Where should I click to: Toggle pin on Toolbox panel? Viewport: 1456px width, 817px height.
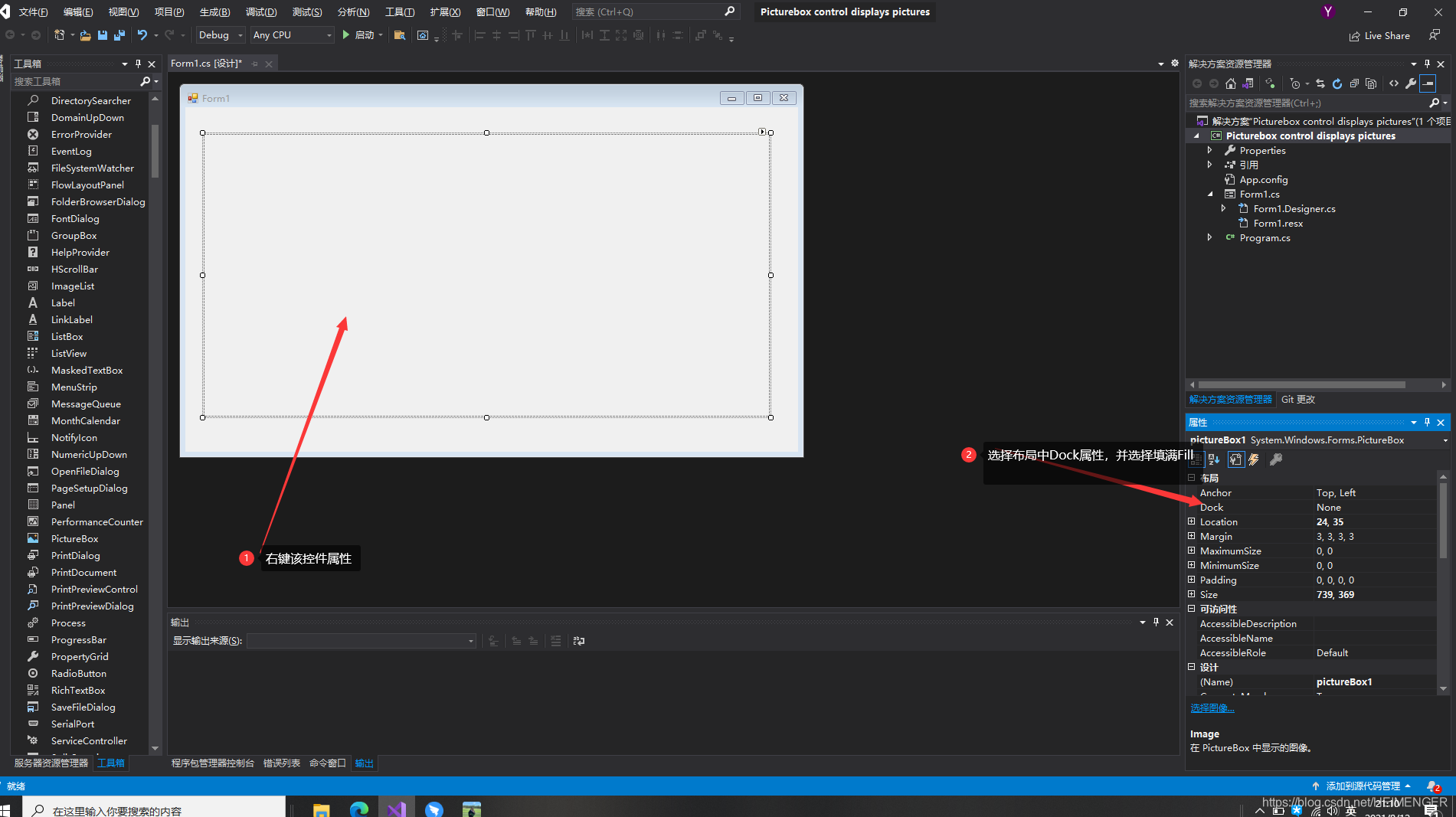pos(138,64)
